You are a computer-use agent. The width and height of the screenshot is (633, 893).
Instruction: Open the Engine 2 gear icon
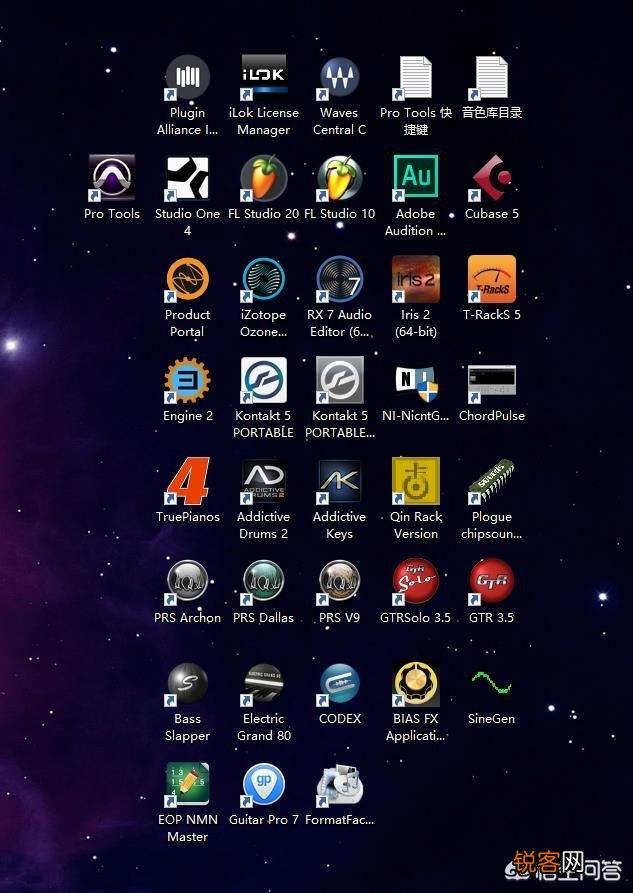(187, 380)
